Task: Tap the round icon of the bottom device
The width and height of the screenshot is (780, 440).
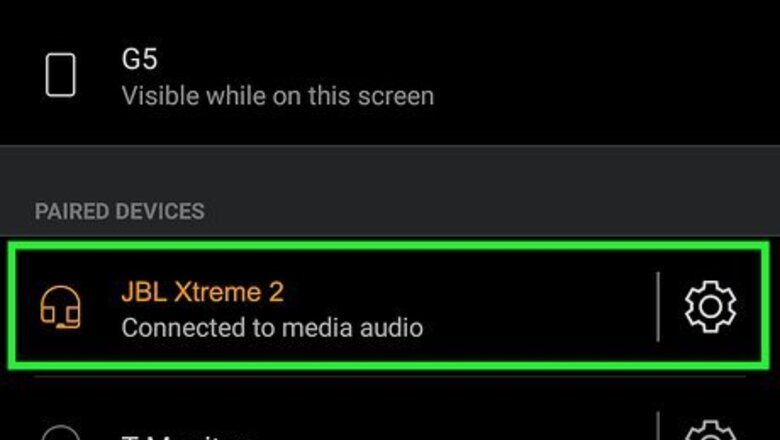Action: coord(60,433)
